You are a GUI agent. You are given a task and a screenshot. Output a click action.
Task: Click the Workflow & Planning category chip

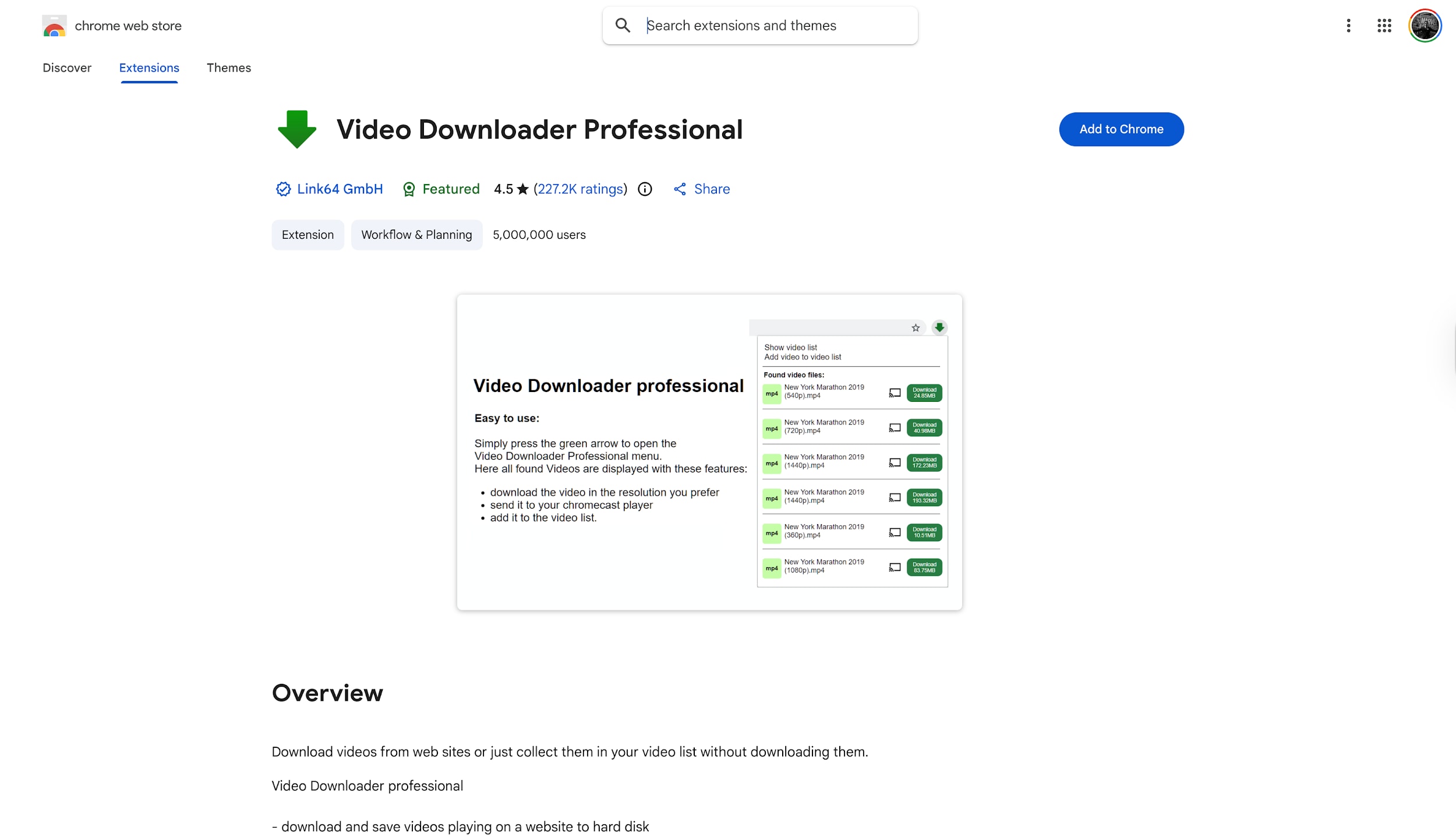pos(416,235)
